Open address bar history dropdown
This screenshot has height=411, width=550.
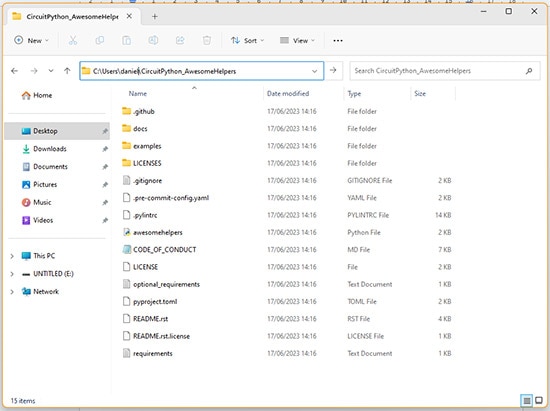[x=315, y=71]
